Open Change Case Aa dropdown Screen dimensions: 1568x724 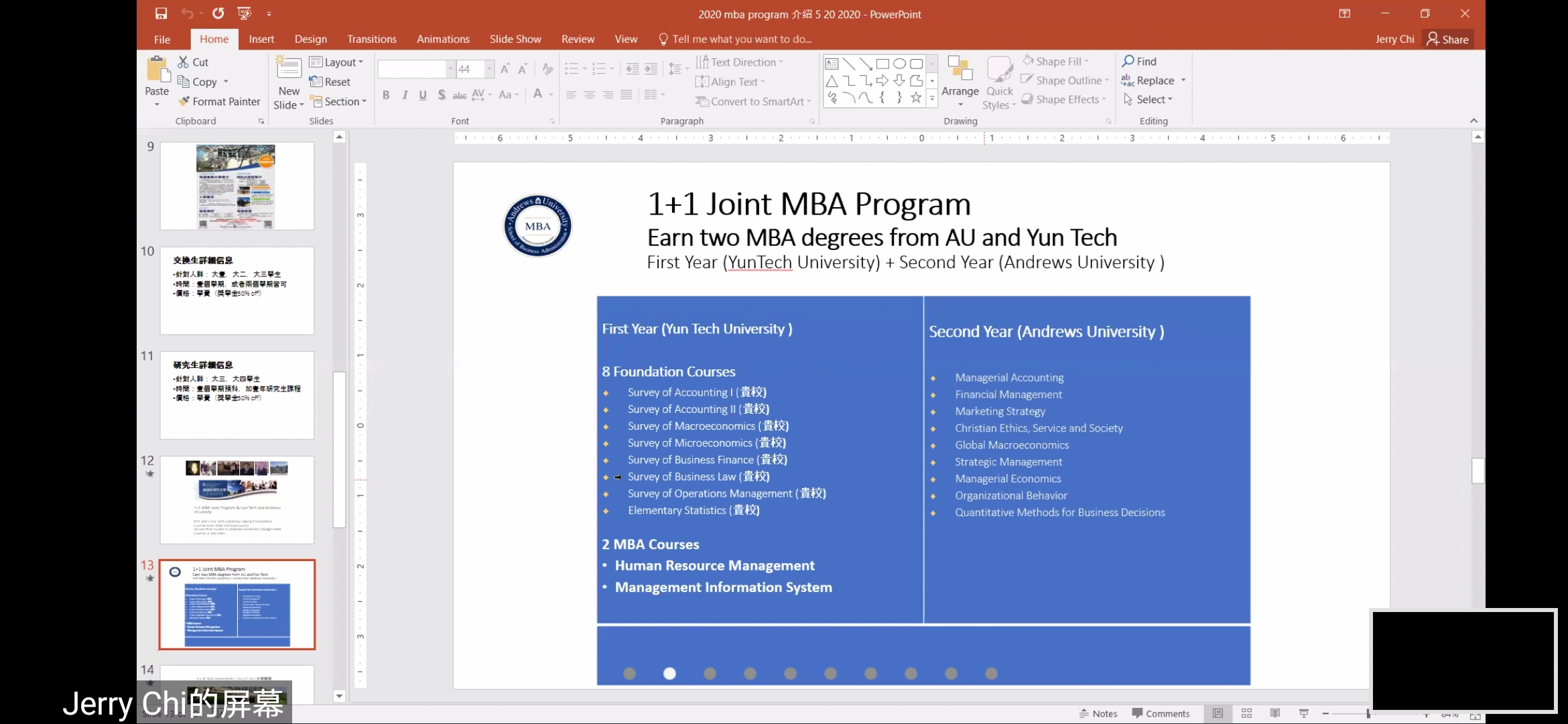point(509,95)
